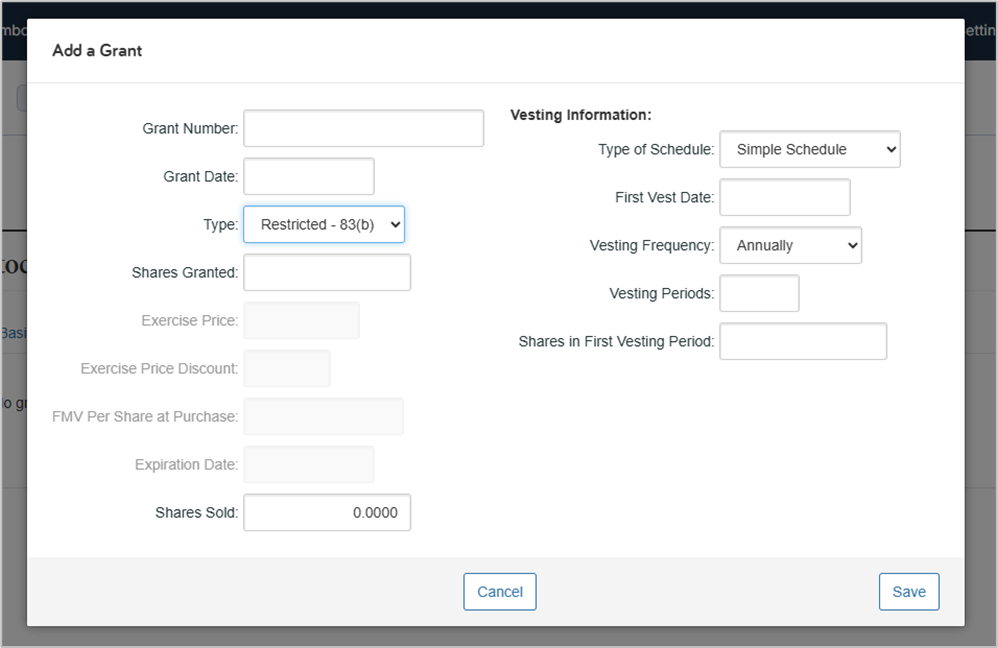Open the grant Type dropdown
Viewport: 998px width, 648px height.
pyautogui.click(x=323, y=225)
